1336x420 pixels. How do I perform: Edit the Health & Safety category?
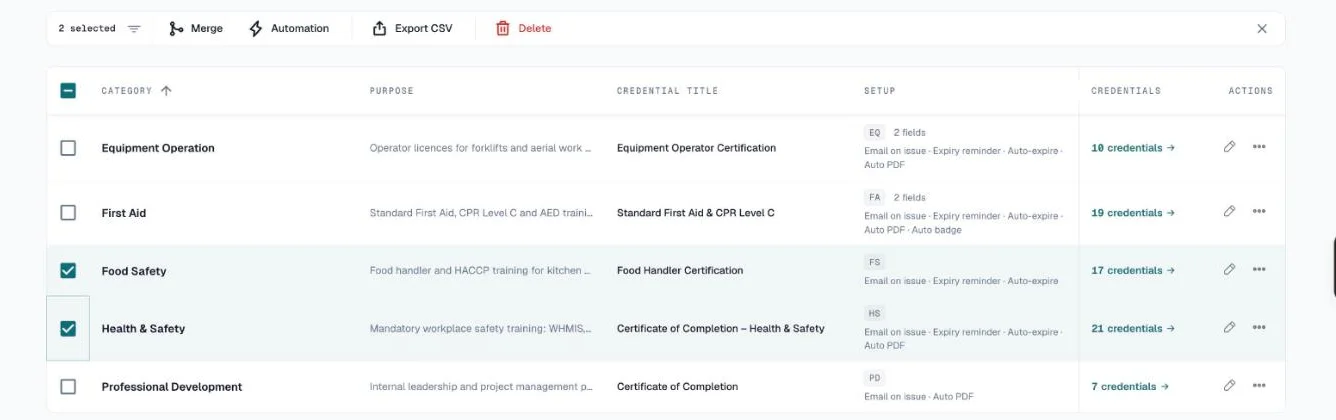pyautogui.click(x=1229, y=328)
